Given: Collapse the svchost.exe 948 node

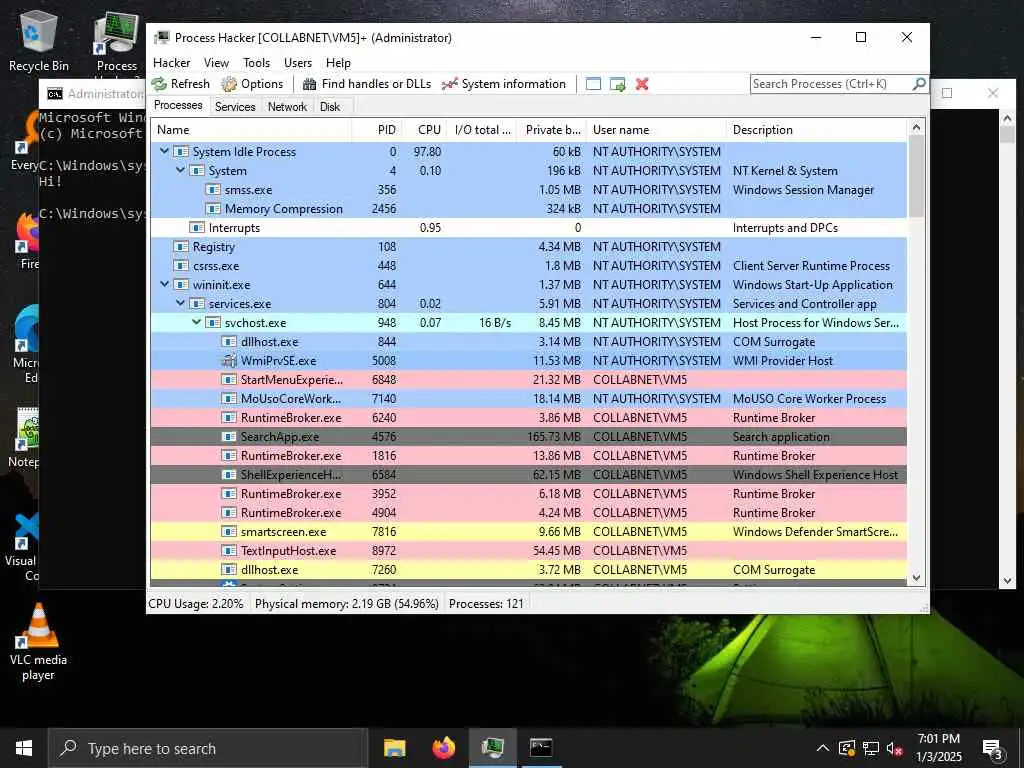Looking at the screenshot, I should (197, 322).
